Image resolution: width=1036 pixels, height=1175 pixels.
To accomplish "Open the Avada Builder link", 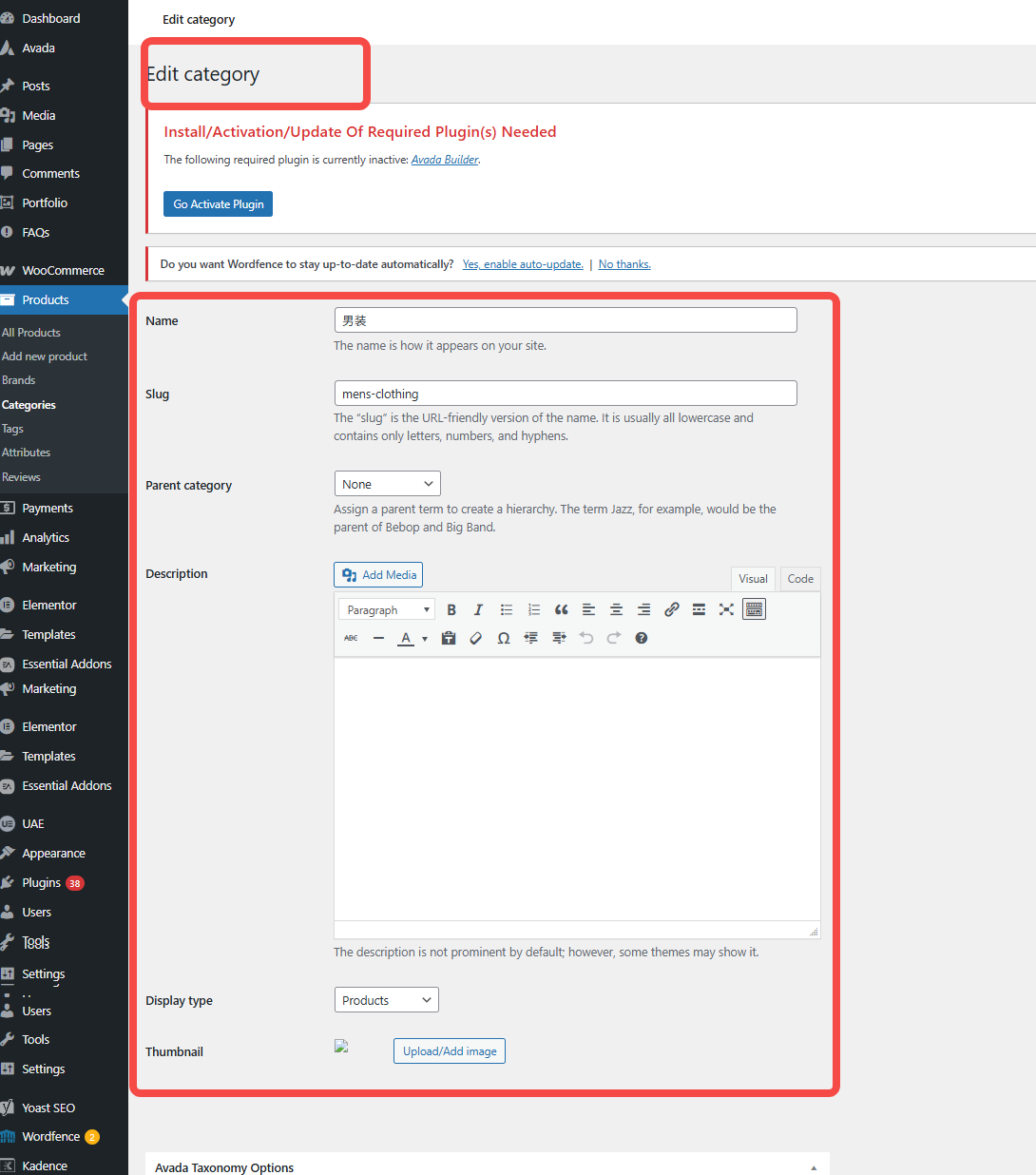I will click(445, 160).
